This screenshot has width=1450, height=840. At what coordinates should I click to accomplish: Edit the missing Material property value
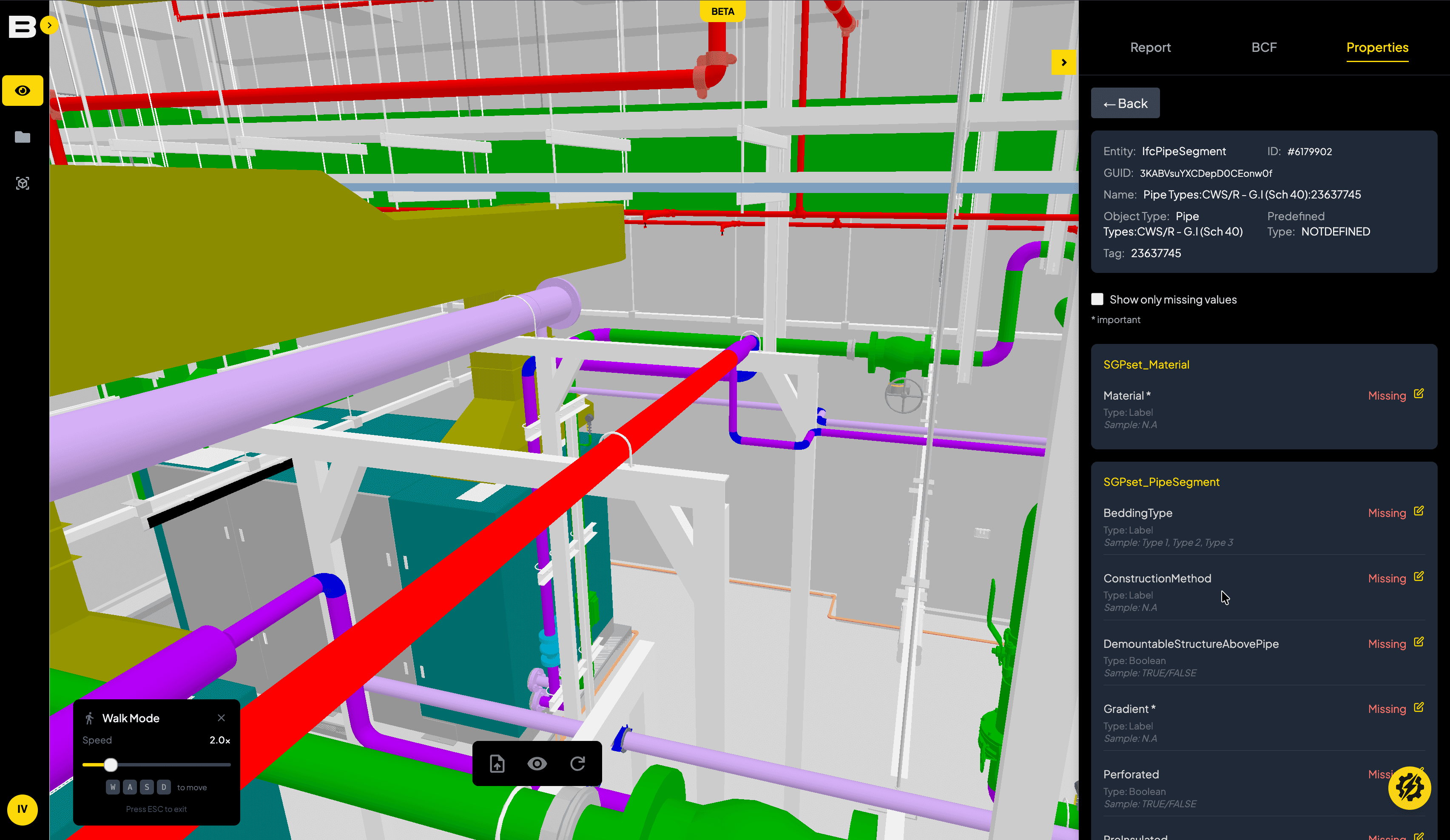[x=1419, y=394]
